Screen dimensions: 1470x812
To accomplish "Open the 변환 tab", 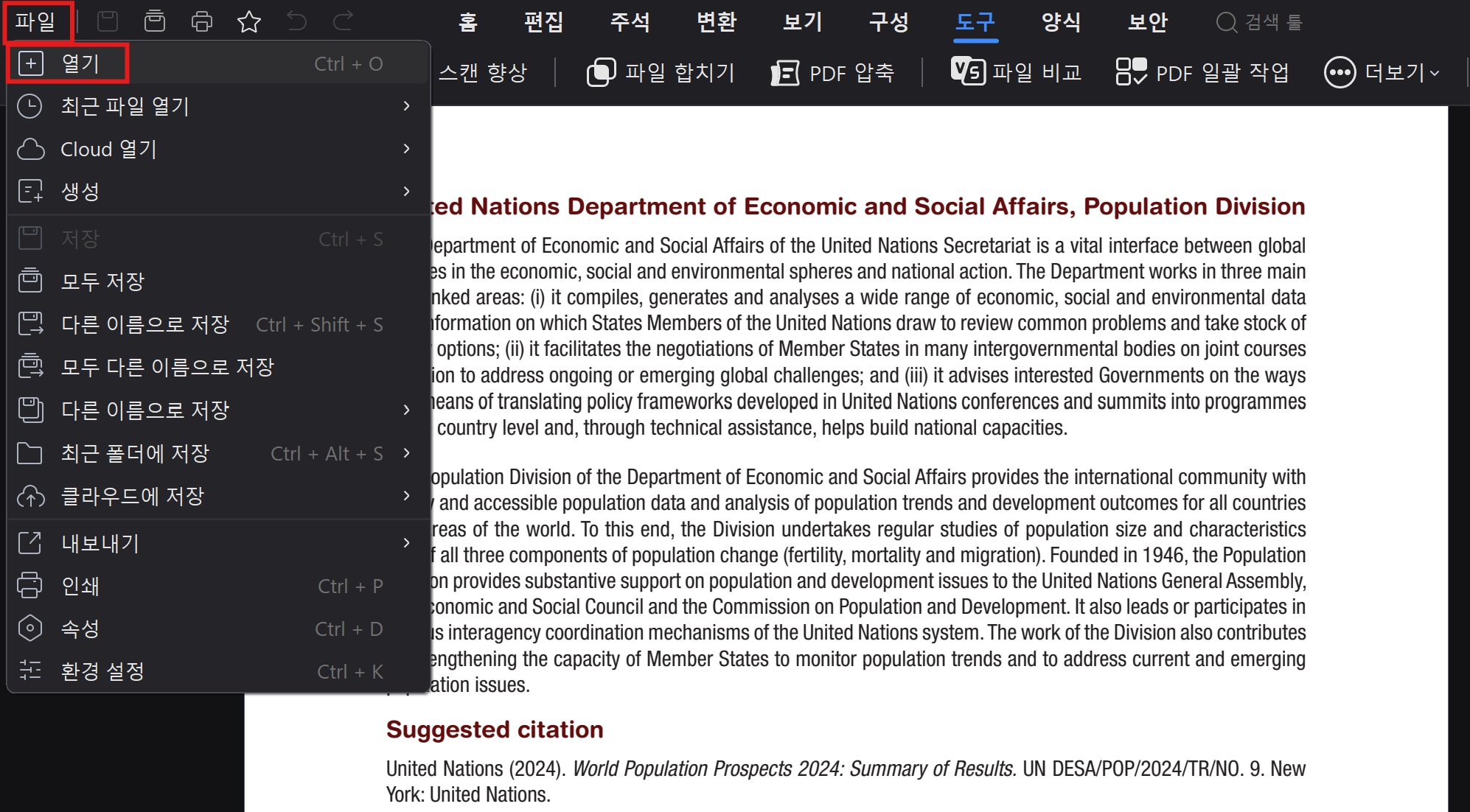I will [x=717, y=22].
